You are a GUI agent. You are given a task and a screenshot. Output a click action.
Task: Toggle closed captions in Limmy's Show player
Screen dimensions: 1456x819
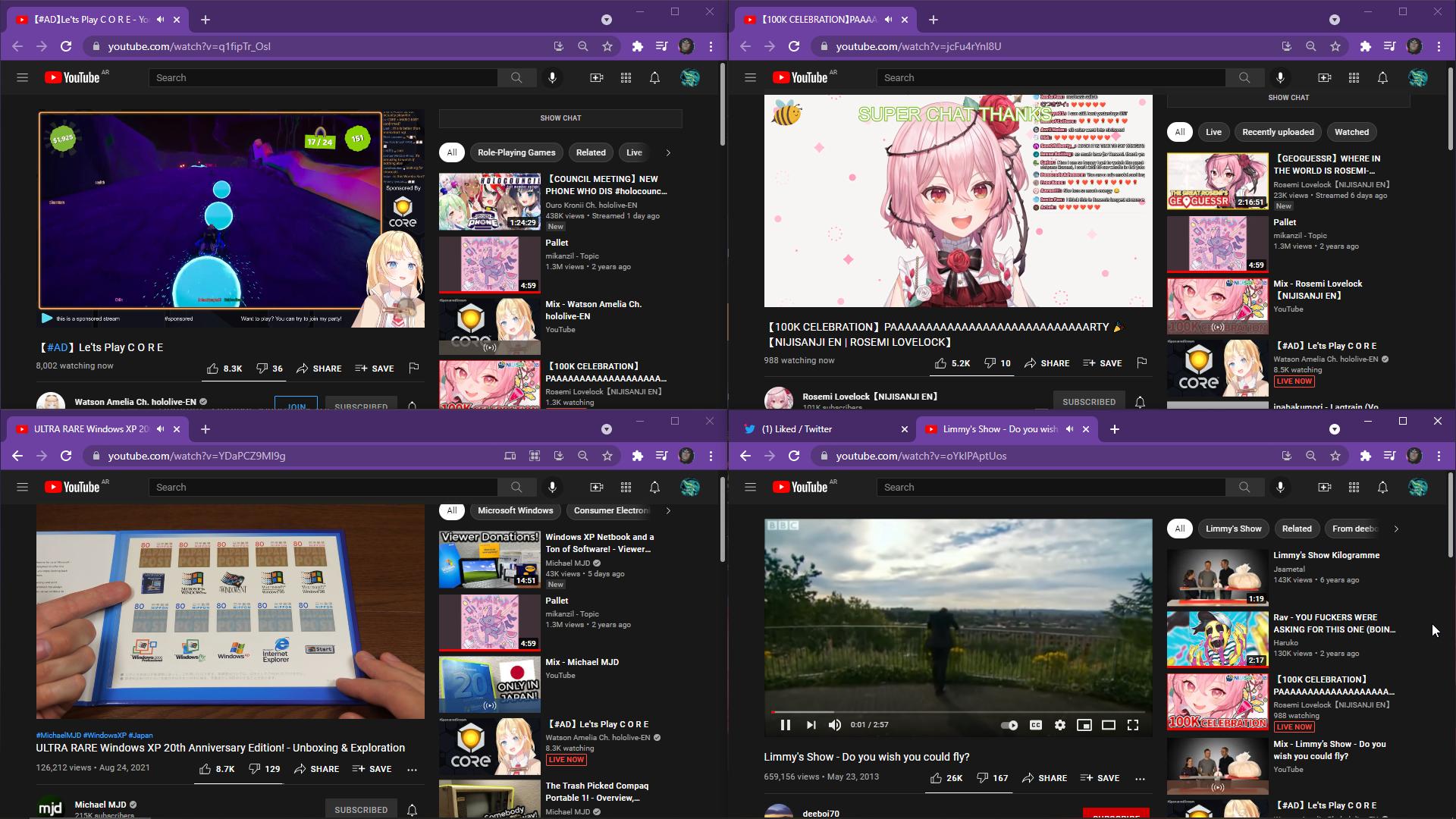click(x=1035, y=725)
